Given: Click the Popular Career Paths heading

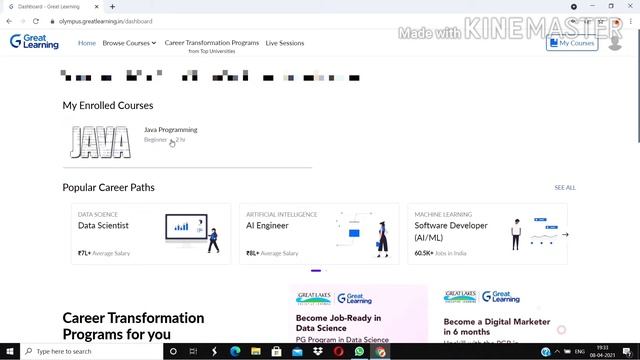Looking at the screenshot, I should pyautogui.click(x=109, y=188).
